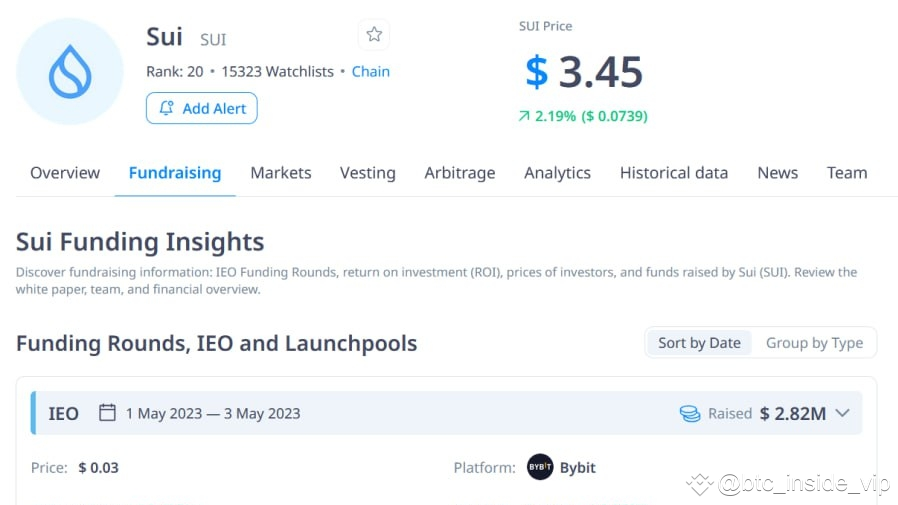Click the calendar icon beside IEO dates
898x505 pixels.
(107, 413)
